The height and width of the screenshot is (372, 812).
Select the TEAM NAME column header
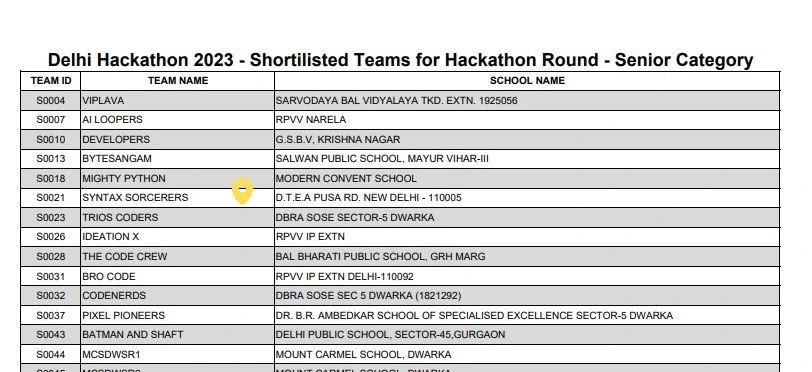178,81
